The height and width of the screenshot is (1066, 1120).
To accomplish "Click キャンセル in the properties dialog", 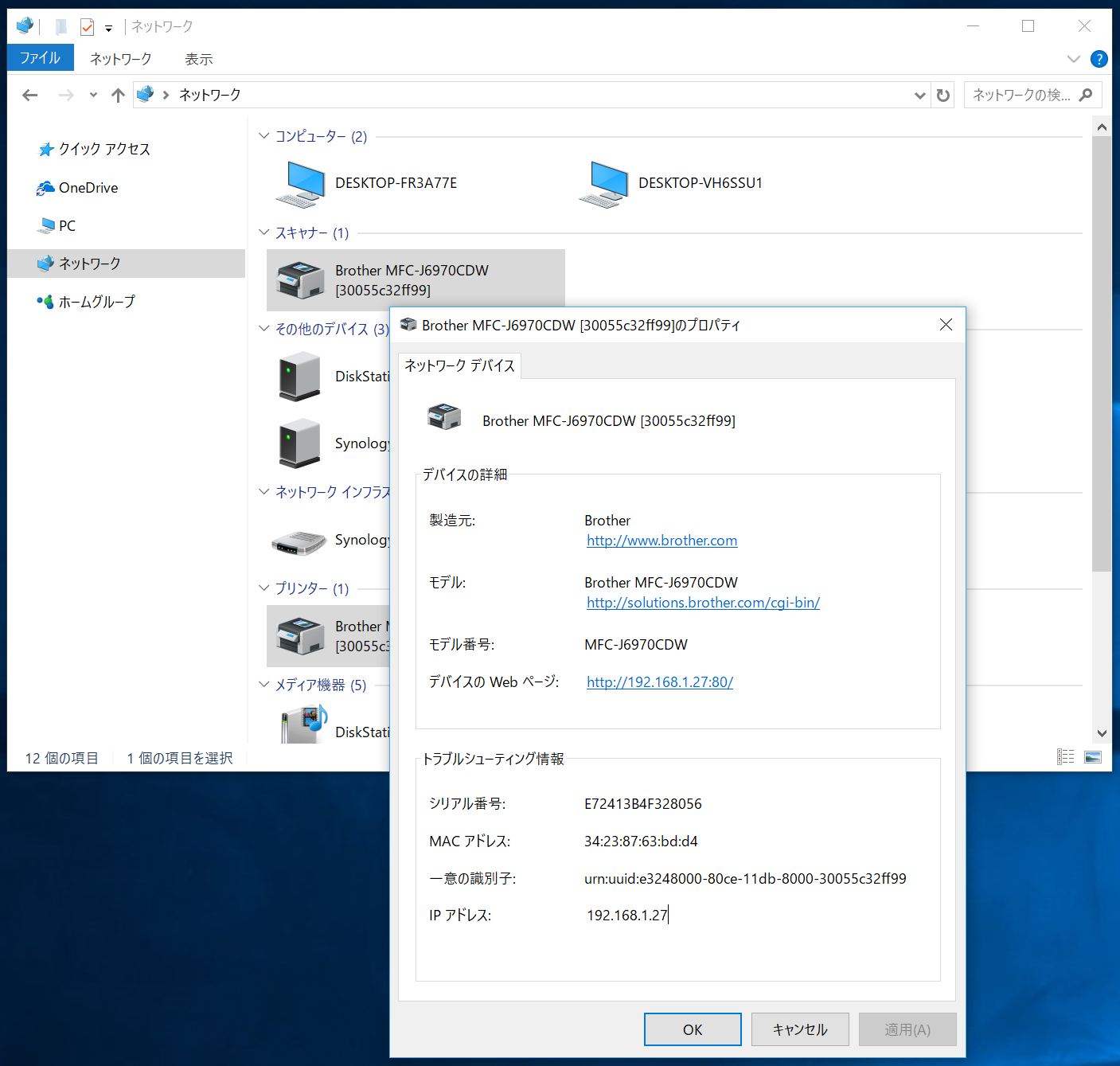I will (800, 1029).
